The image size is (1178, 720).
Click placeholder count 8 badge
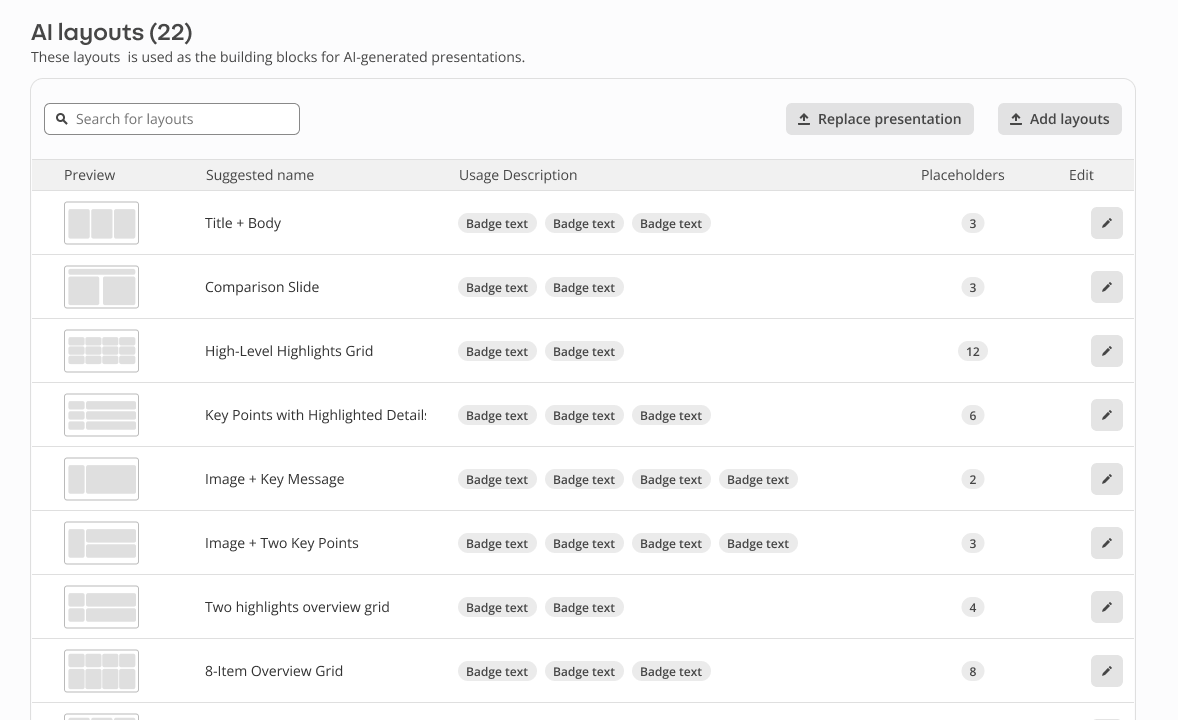(972, 670)
